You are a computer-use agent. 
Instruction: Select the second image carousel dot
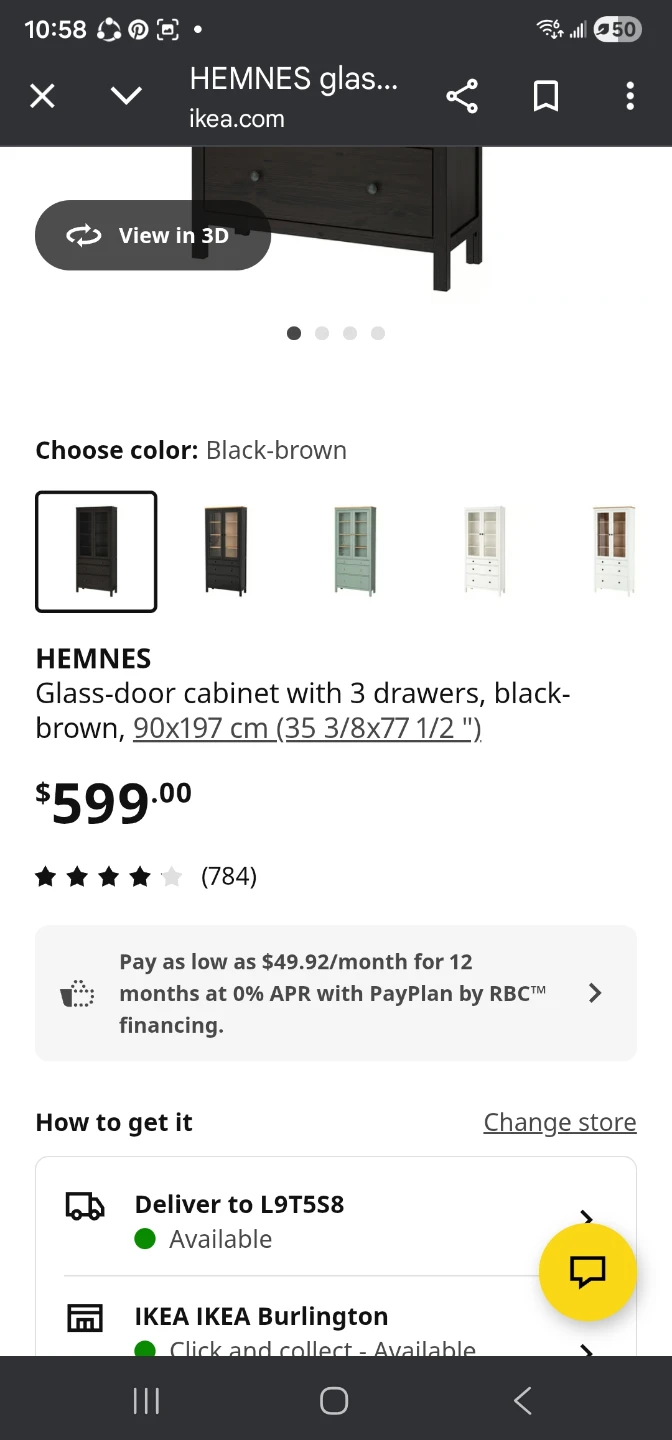click(x=322, y=333)
